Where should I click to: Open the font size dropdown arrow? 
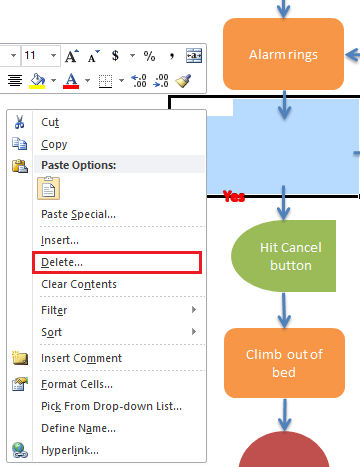click(53, 56)
